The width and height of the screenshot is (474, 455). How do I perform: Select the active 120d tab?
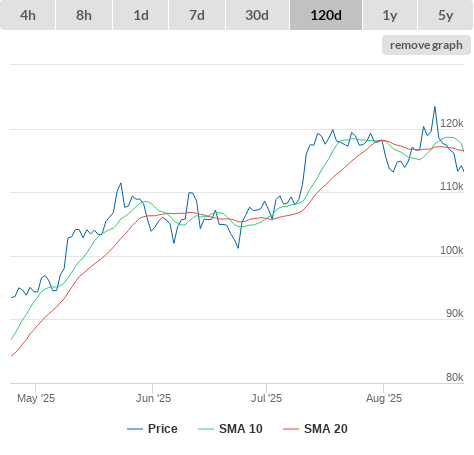pyautogui.click(x=326, y=15)
